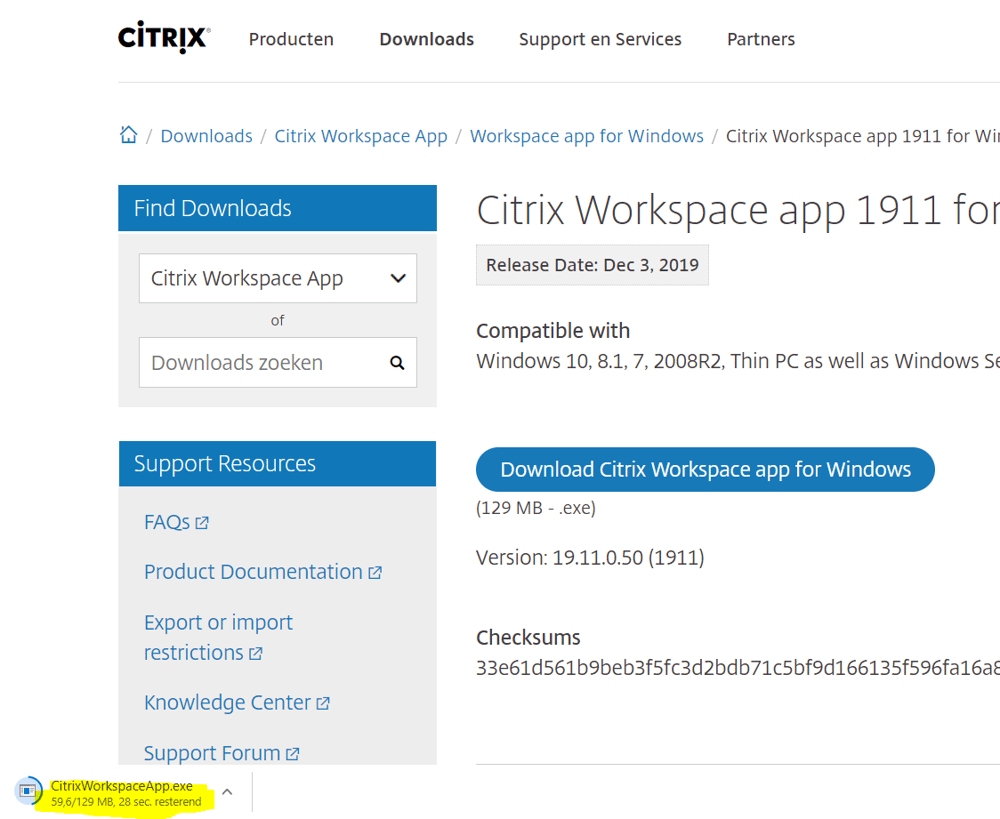
Task: Select the Downloads menu item
Action: point(426,39)
